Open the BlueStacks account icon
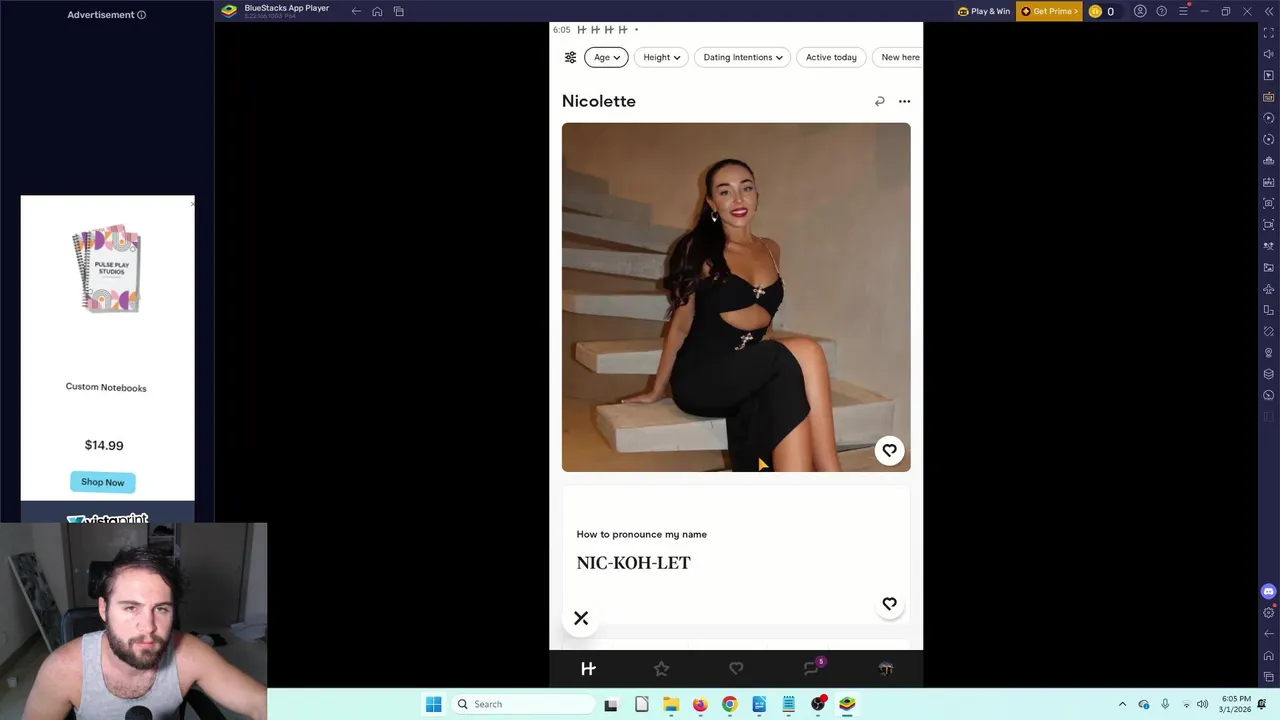Image resolution: width=1280 pixels, height=720 pixels. pos(1140,11)
